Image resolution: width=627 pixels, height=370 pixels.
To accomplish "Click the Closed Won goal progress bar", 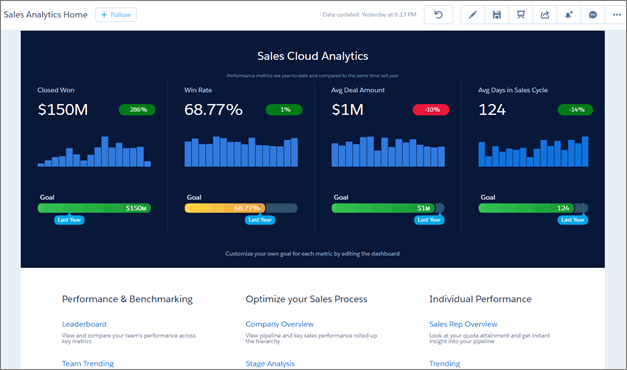I will pyautogui.click(x=94, y=208).
